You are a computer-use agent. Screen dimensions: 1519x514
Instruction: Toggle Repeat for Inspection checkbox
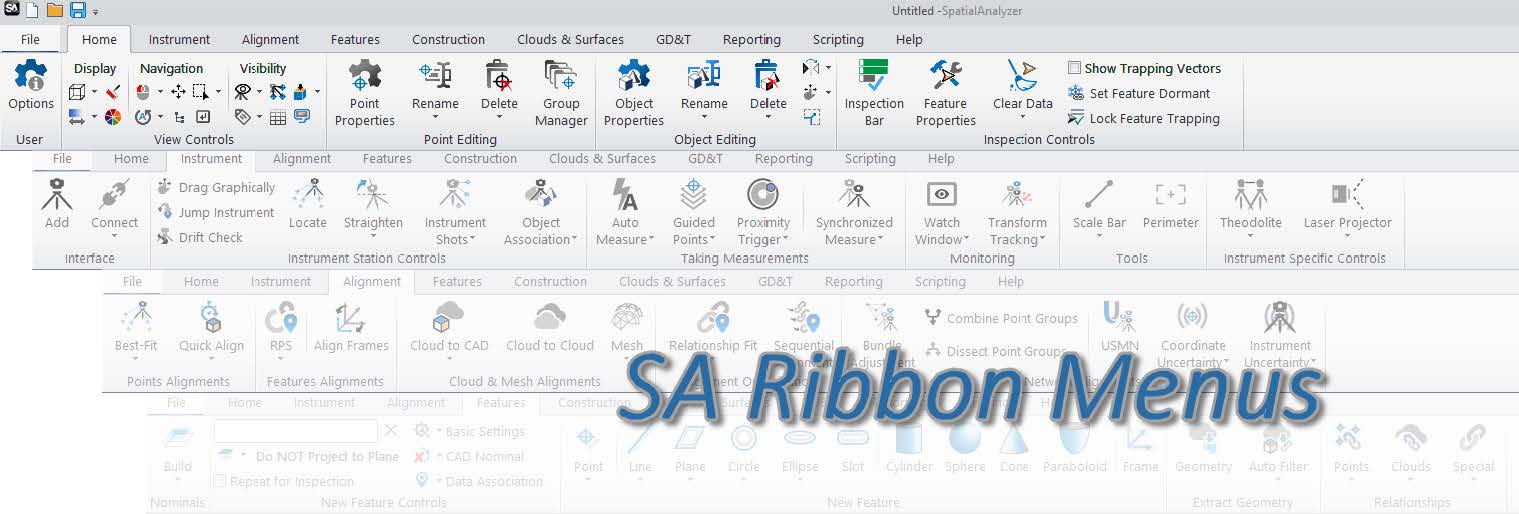[x=220, y=481]
